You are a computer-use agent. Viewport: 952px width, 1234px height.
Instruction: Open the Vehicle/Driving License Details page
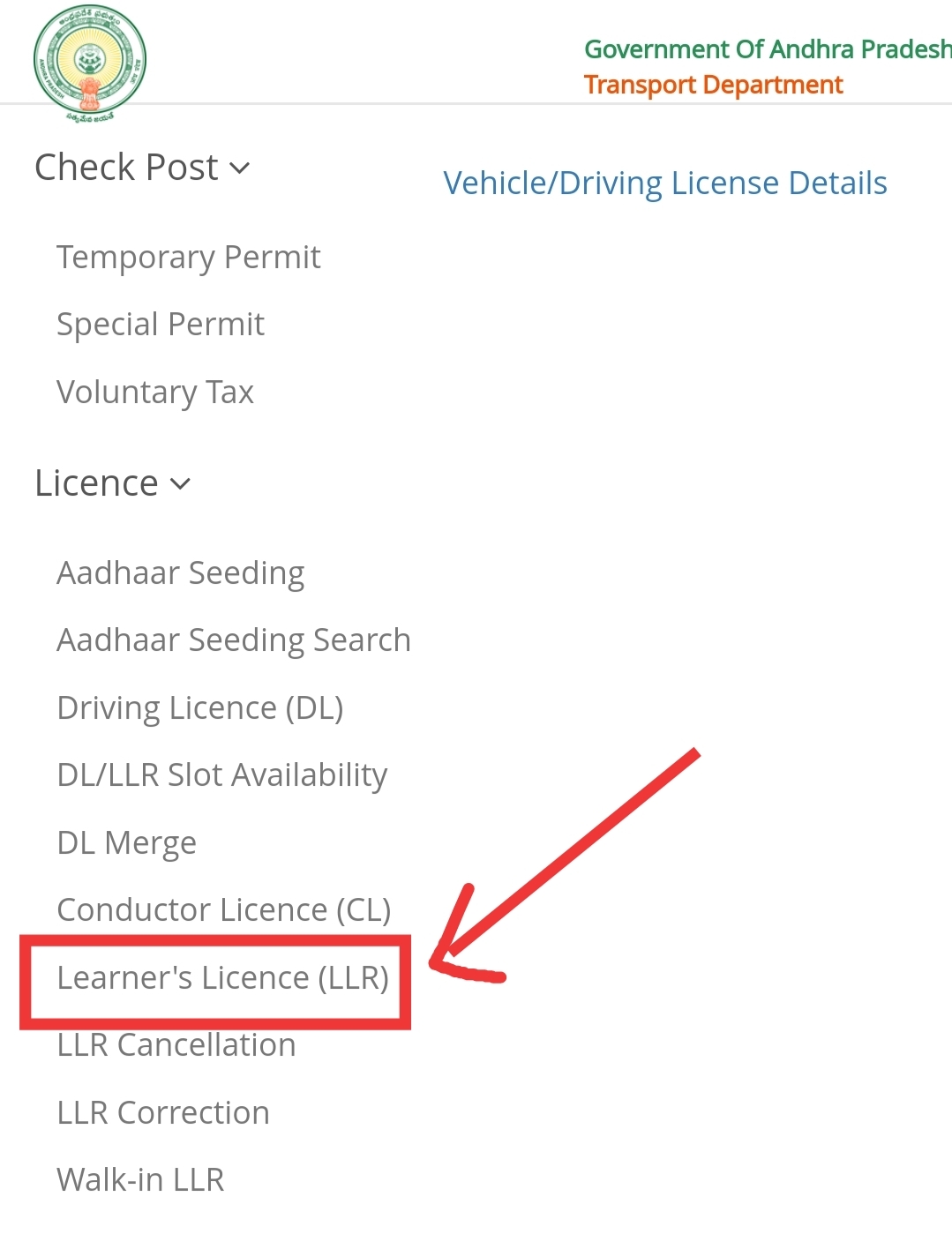click(x=665, y=183)
